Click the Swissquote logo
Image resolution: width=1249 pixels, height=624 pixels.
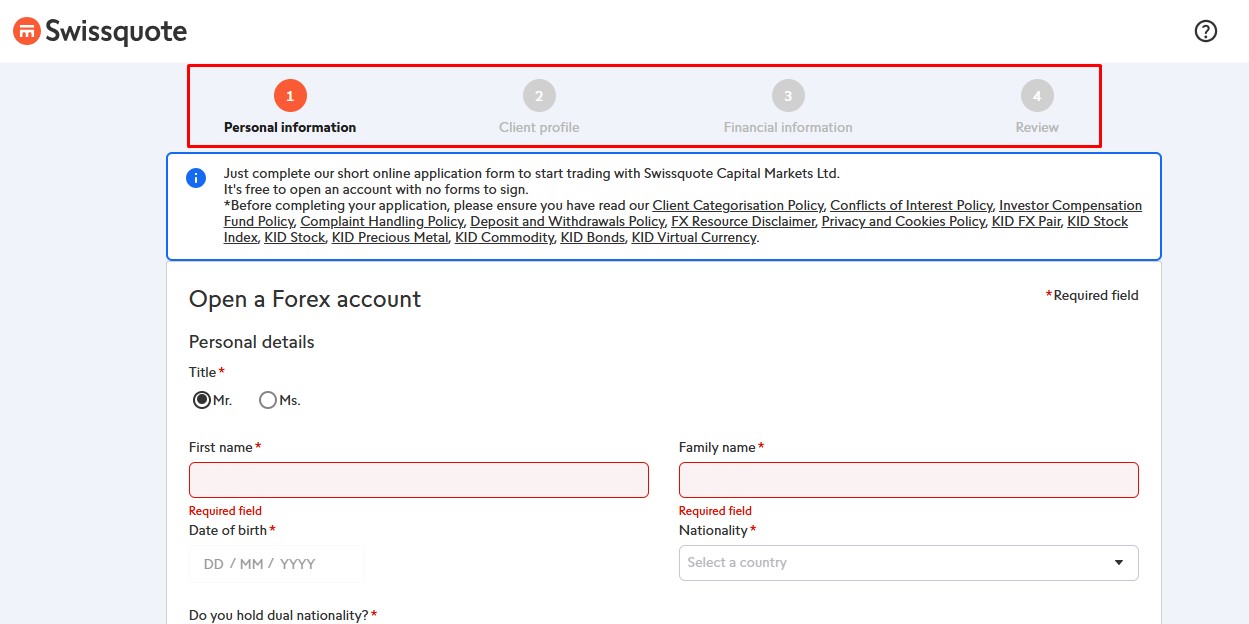coord(100,31)
